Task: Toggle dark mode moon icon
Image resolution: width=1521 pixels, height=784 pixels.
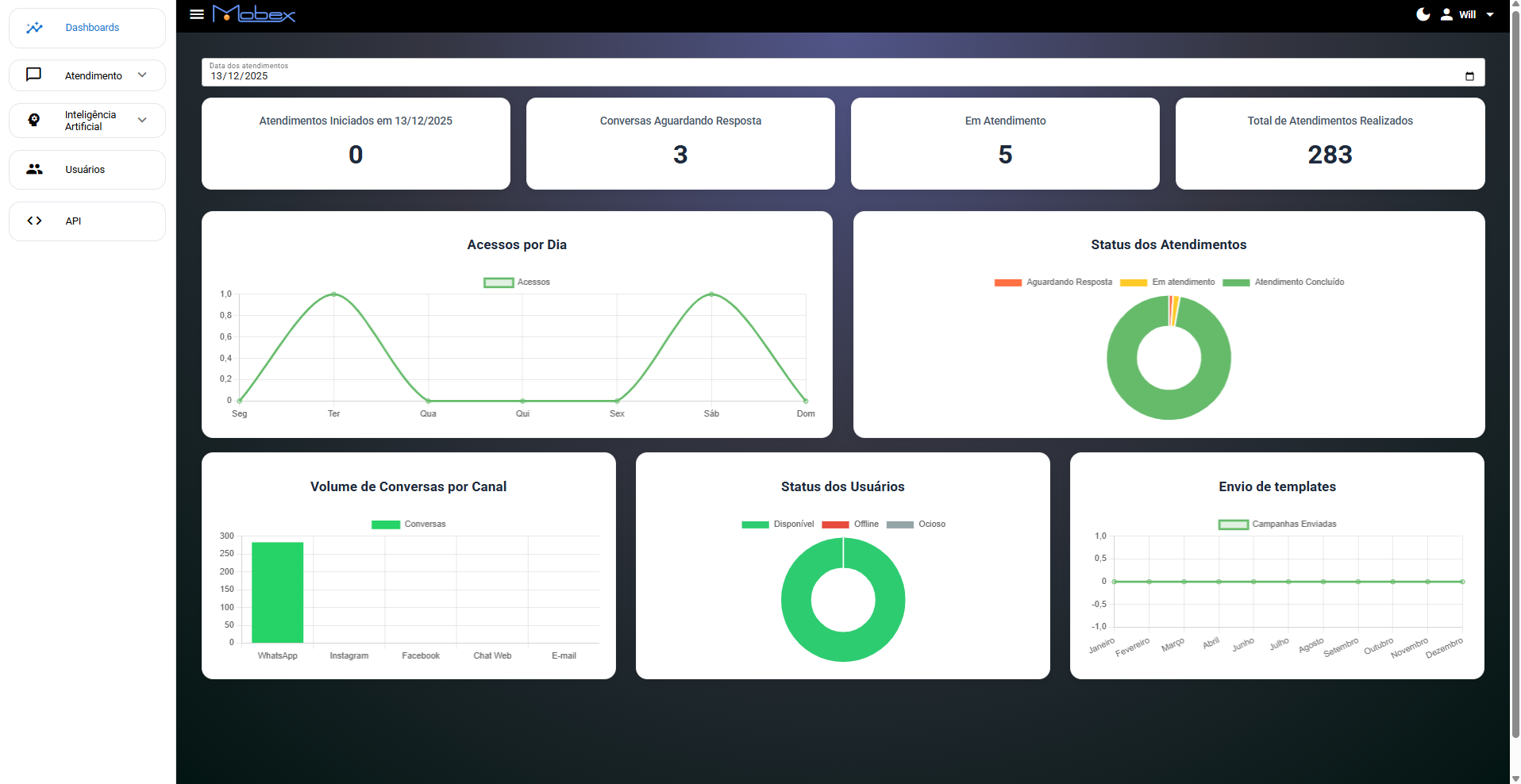Action: (x=1423, y=14)
